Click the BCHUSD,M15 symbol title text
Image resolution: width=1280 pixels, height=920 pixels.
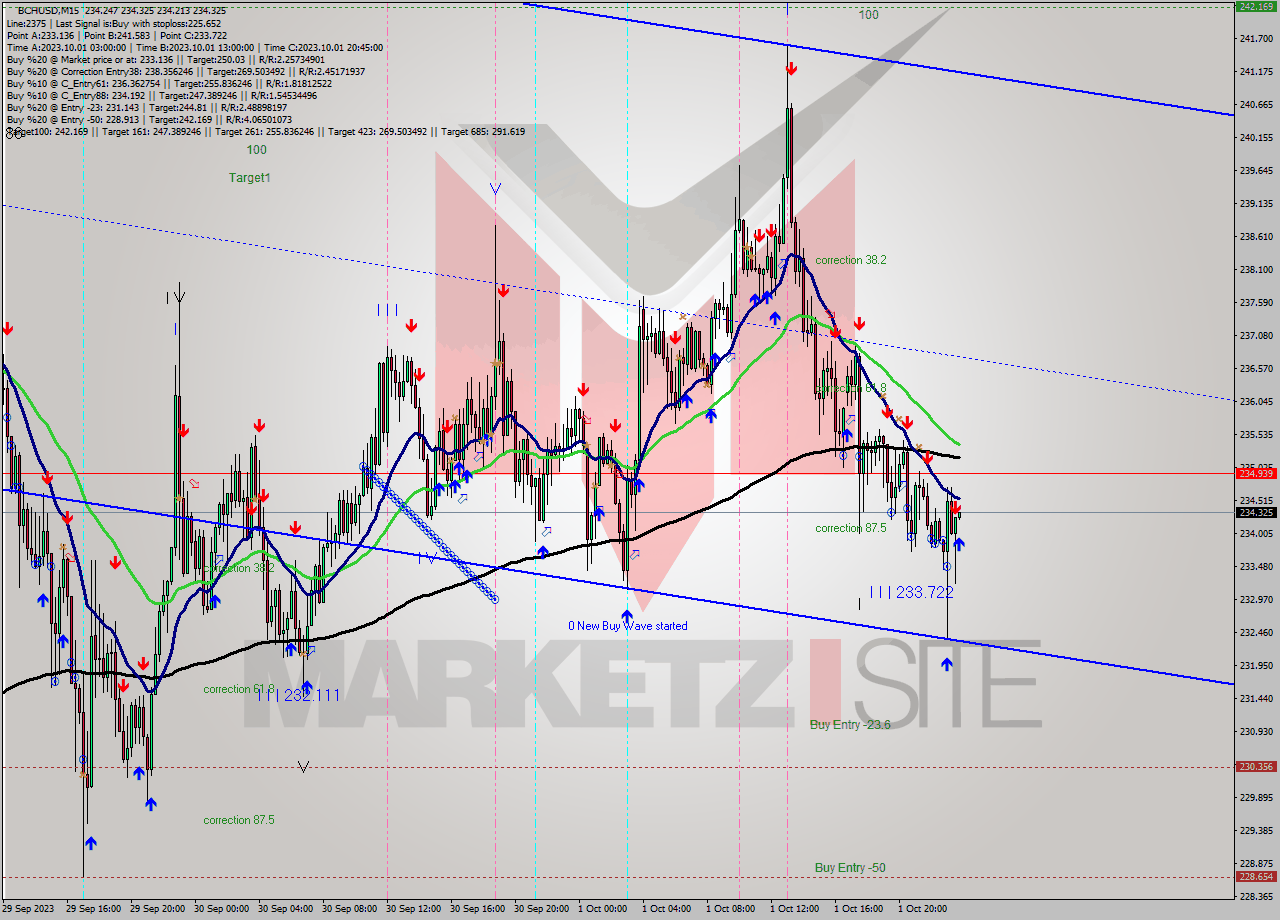pyautogui.click(x=50, y=11)
